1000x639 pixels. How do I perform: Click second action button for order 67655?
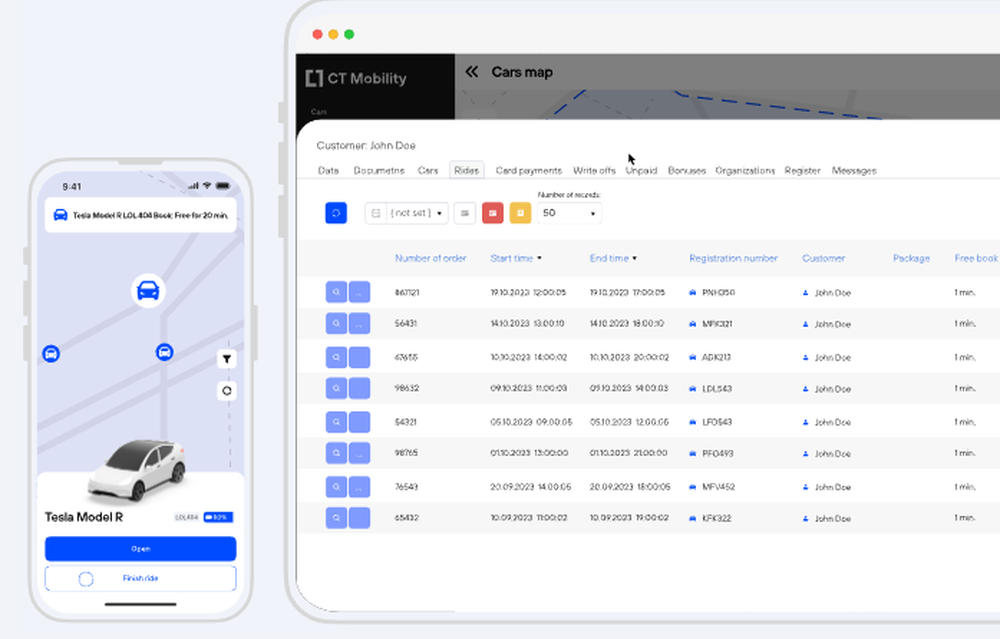coord(359,357)
